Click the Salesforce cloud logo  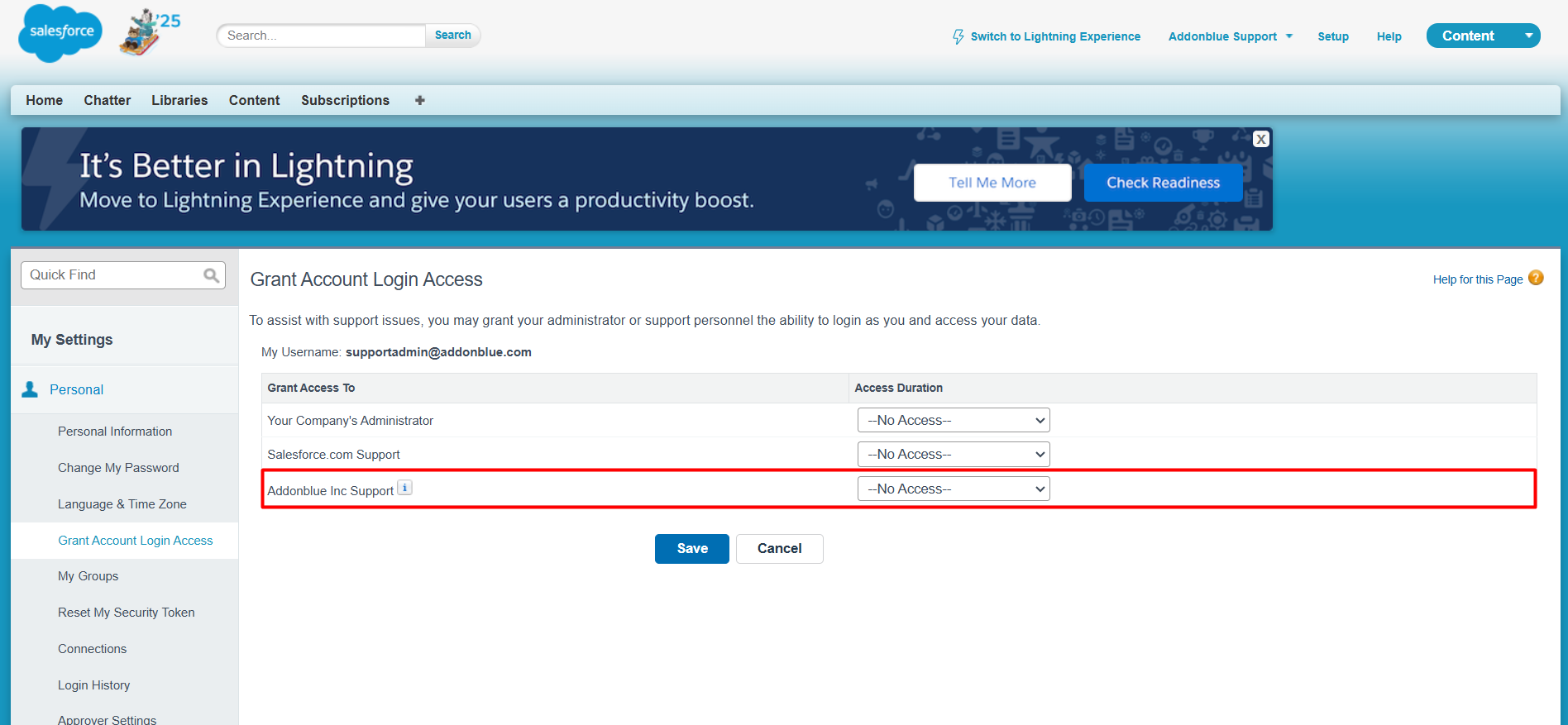[60, 33]
